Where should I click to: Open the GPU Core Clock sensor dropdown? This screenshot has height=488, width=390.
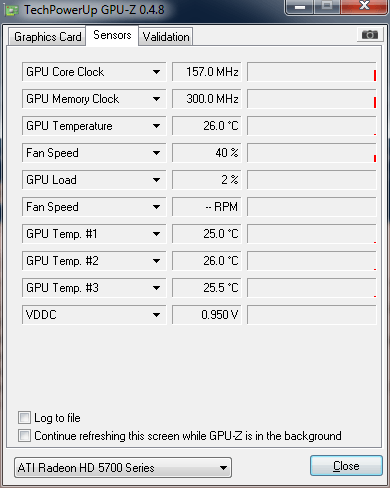94,72
